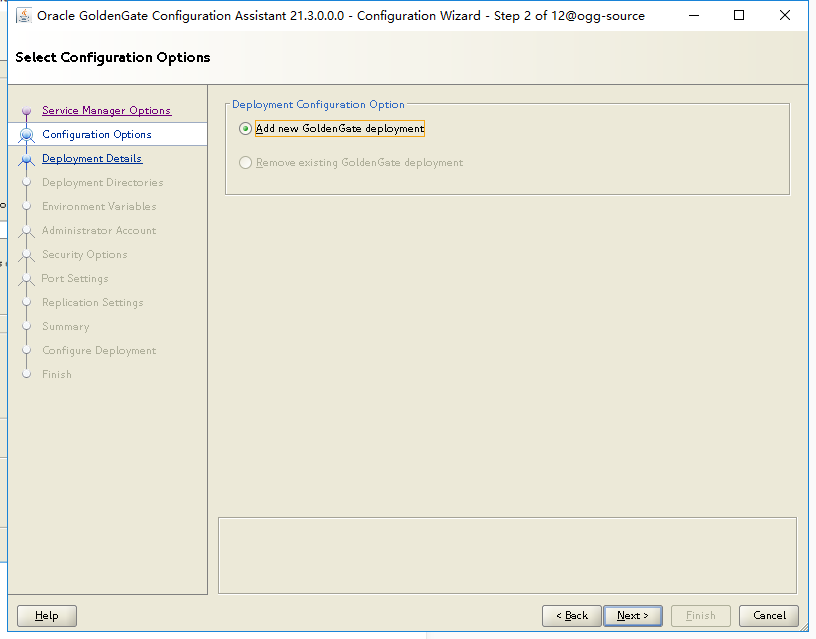Click Finish step in wizard sidebar
This screenshot has width=816, height=639.
(x=57, y=374)
